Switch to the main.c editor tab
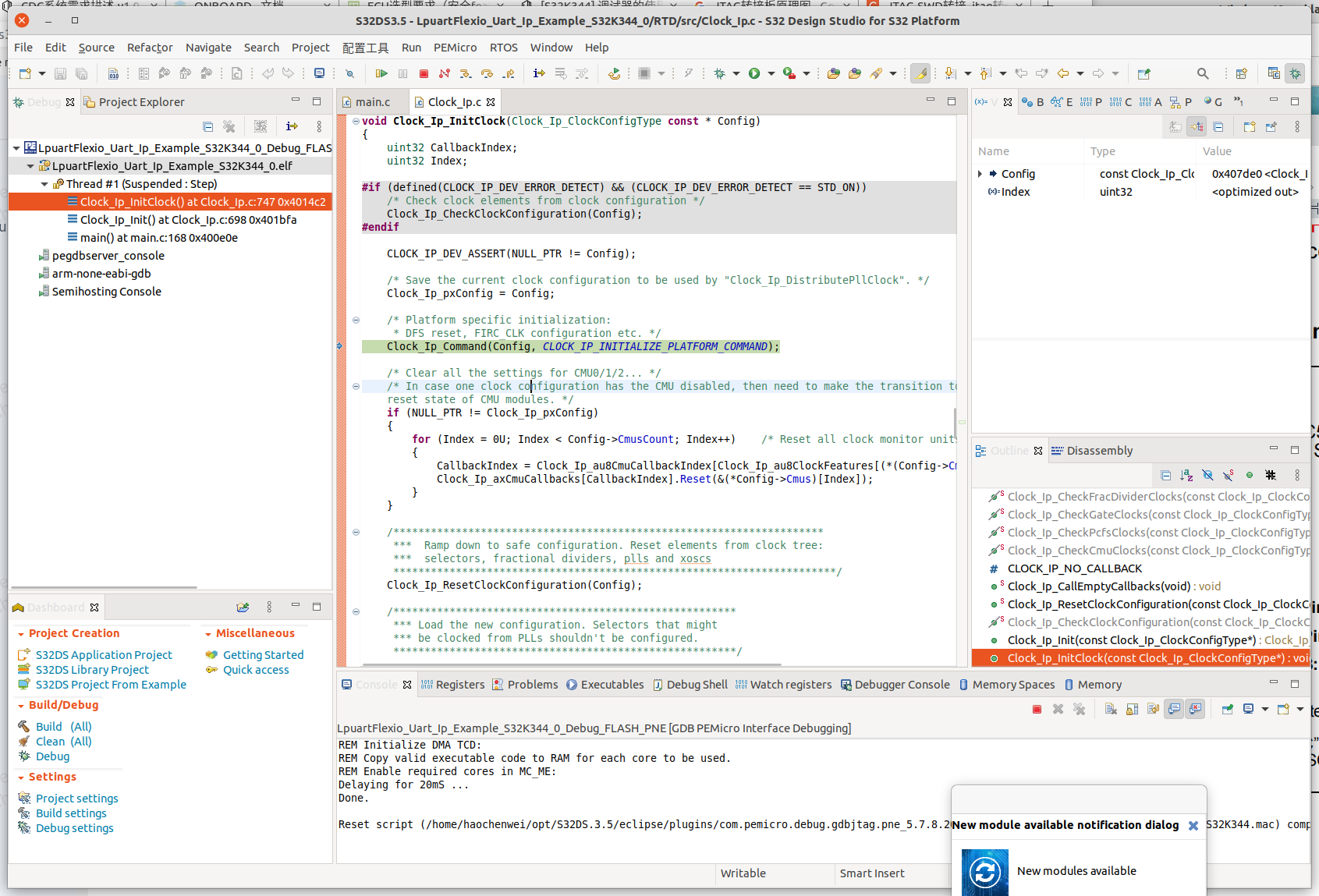 click(x=372, y=102)
